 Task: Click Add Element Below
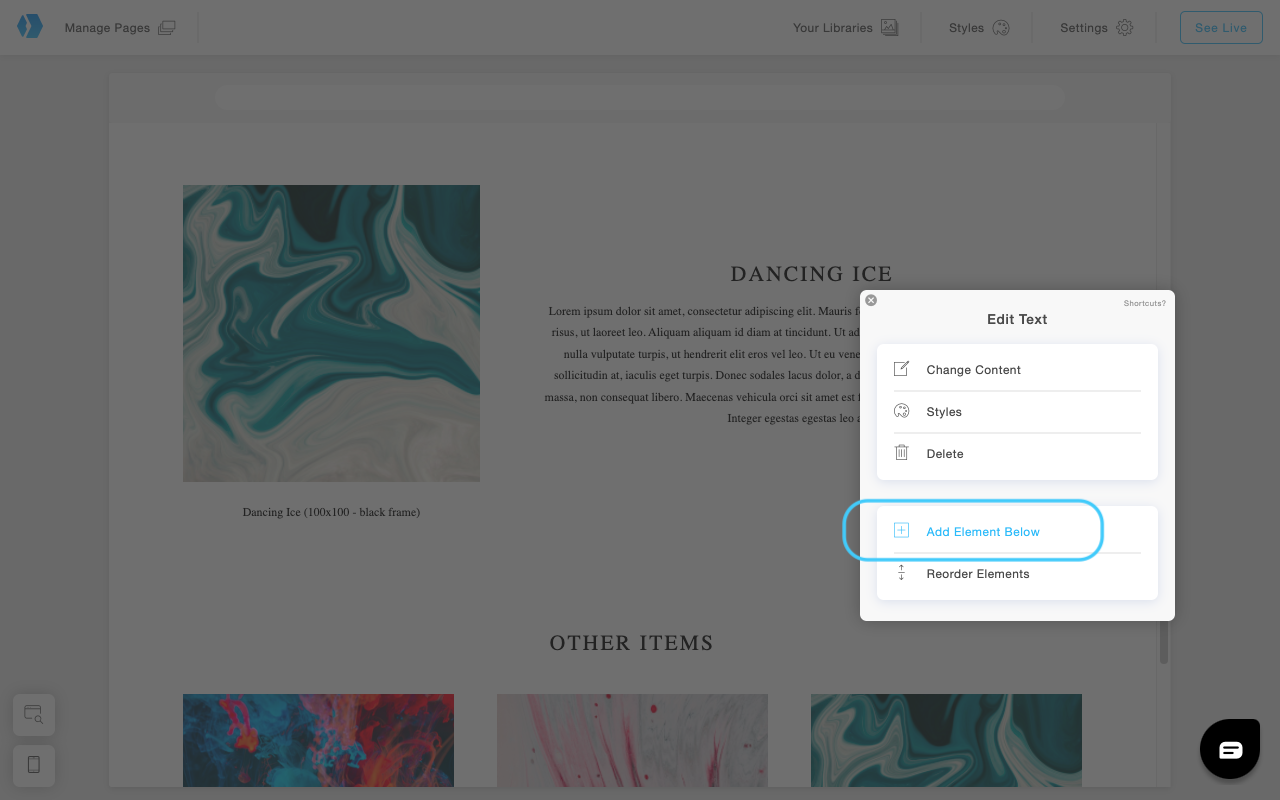click(x=982, y=532)
